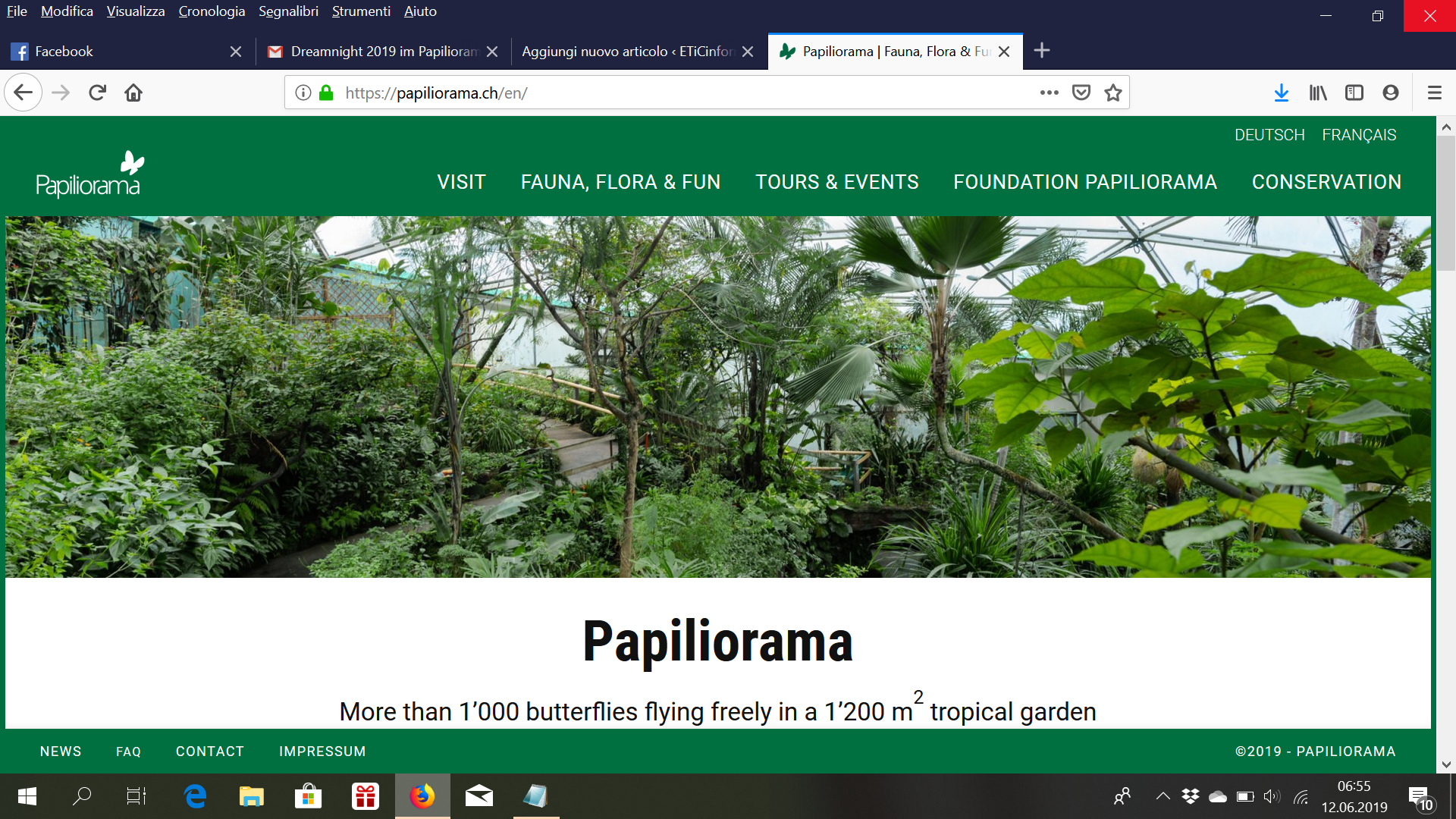1456x819 pixels.
Task: Show hidden system tray icons
Action: pos(1163,796)
